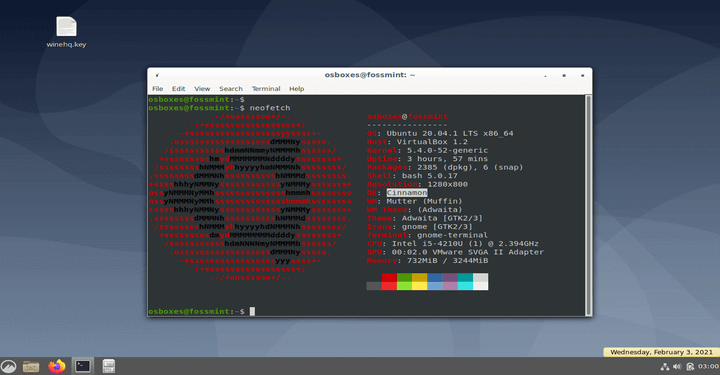The image size is (720, 375).
Task: Click the 'OS: Ubuntu 20.04.1 LTS' line
Action: click(x=440, y=134)
